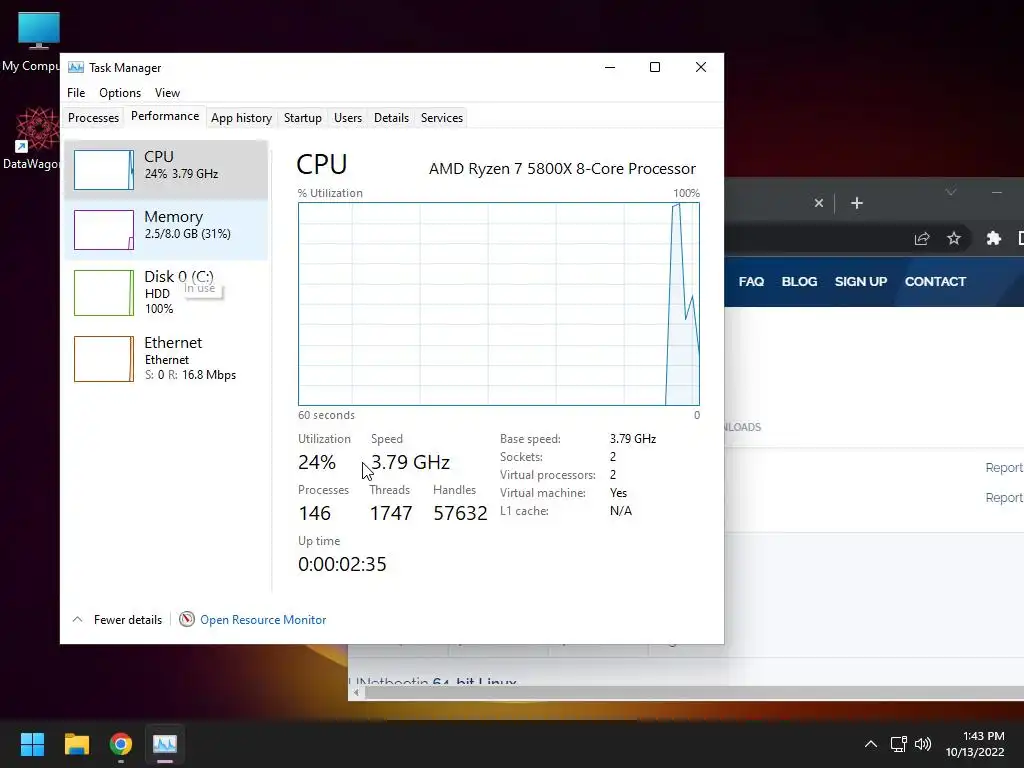Click the browser tab search chevron
This screenshot has width=1024, height=768.
[951, 192]
